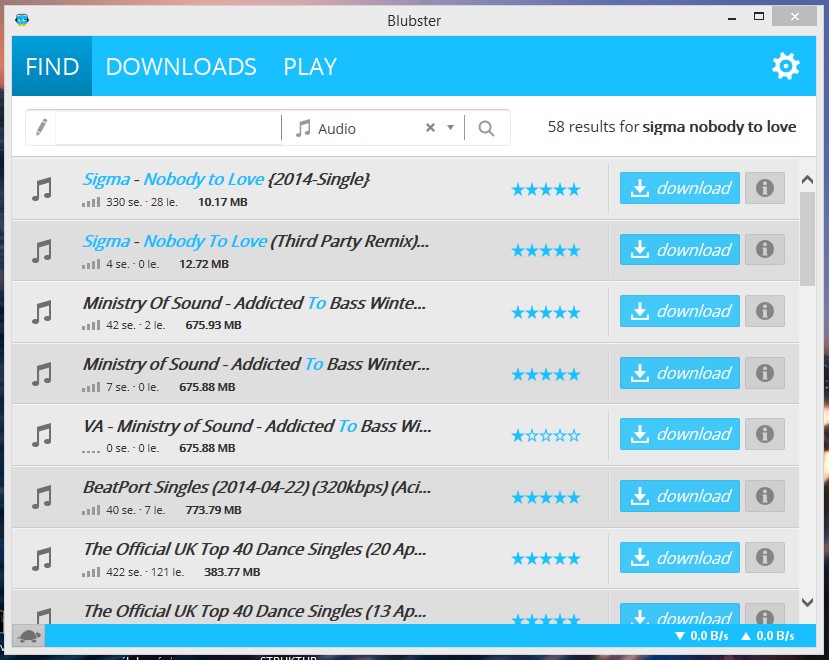Click music note icon of 7 se. Ministry of Sound row
The image size is (829, 660).
point(42,374)
